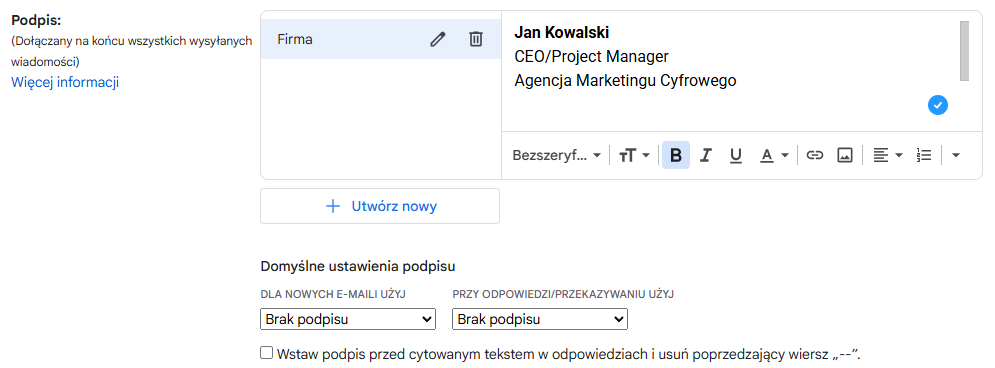Insert an image into the signature

845,155
